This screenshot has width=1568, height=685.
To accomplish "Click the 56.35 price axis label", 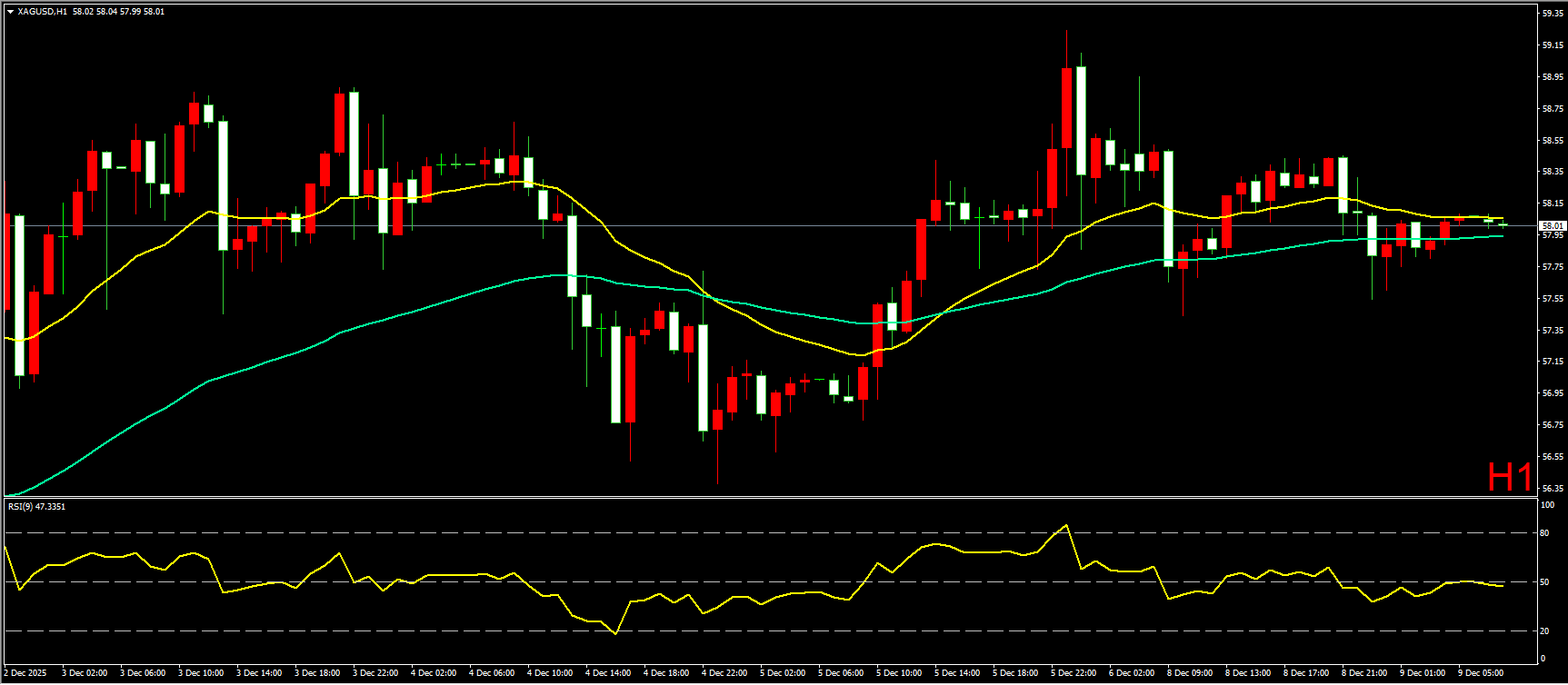I will [x=1552, y=489].
